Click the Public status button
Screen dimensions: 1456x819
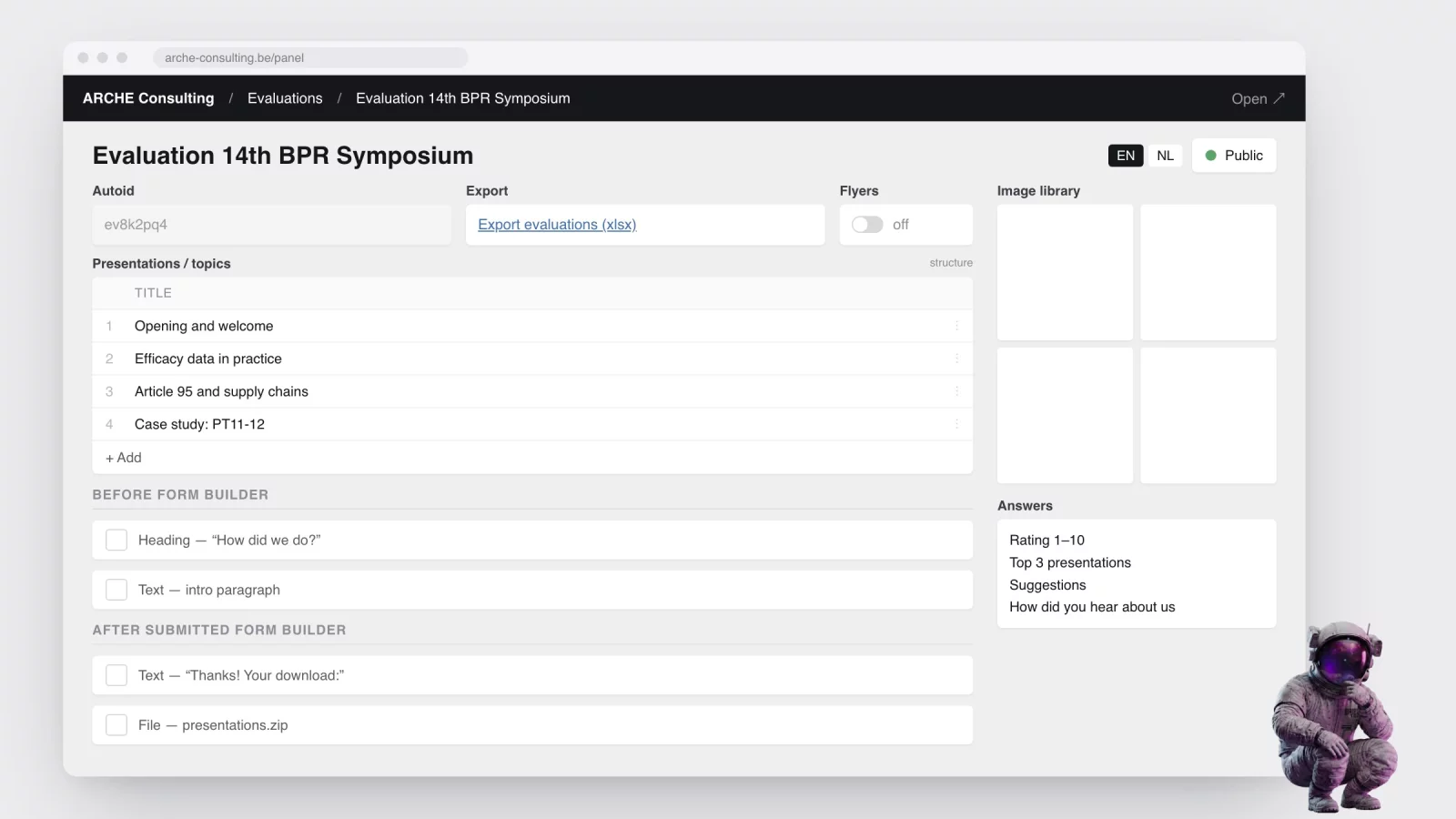1234,156
